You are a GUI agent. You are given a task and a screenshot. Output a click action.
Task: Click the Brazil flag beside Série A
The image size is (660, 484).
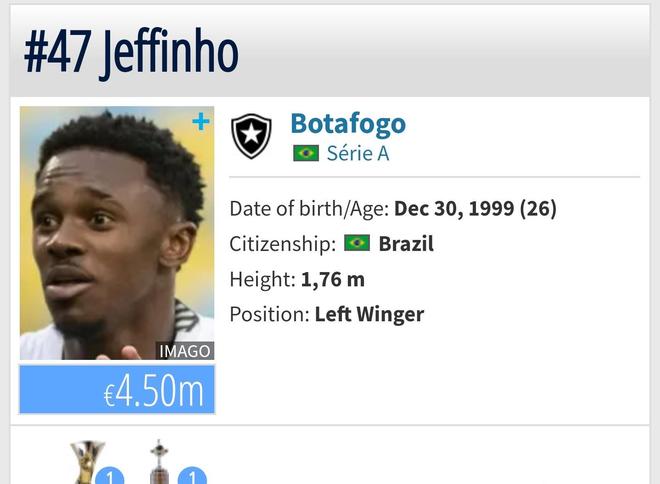tap(306, 153)
